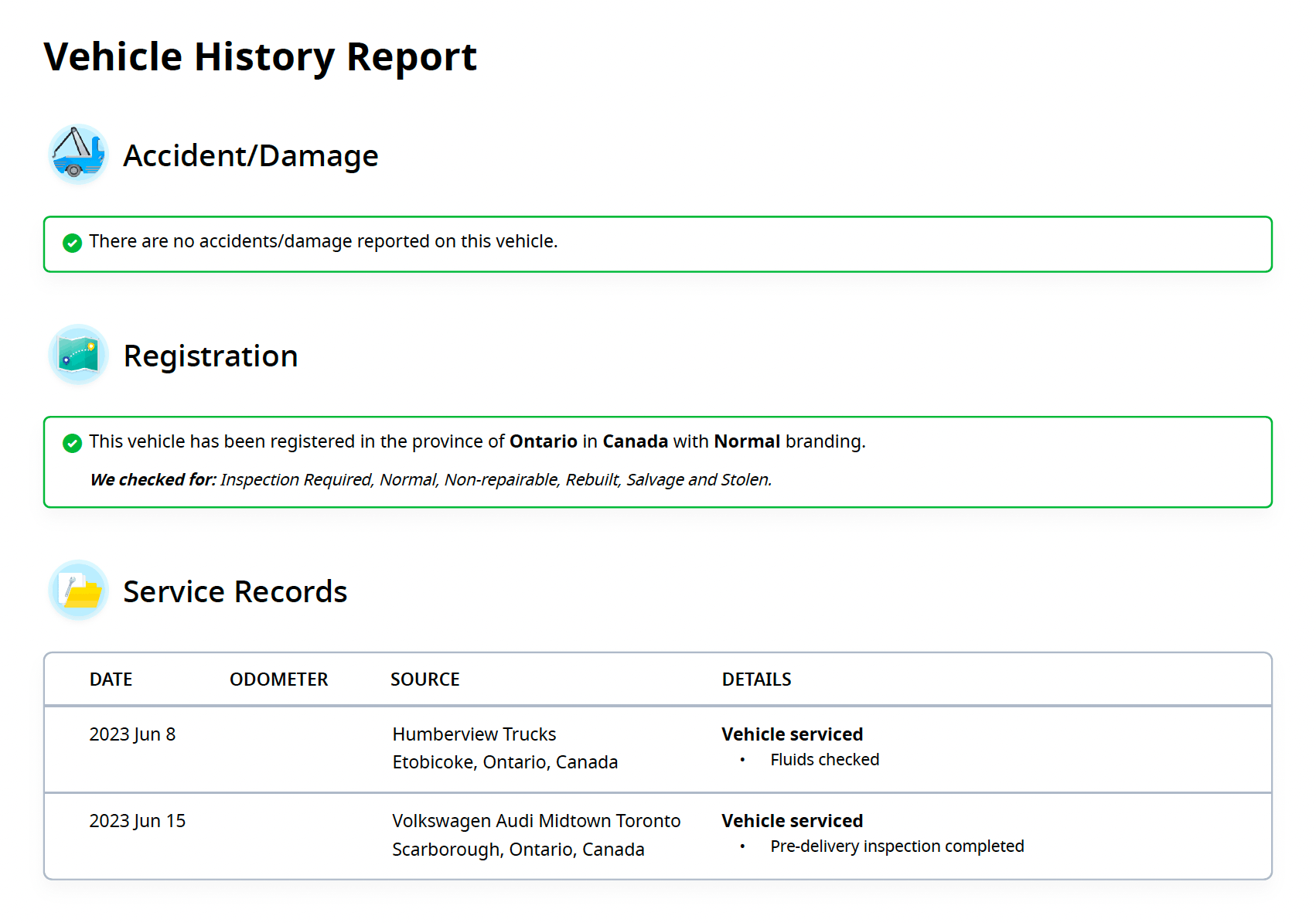Click Humberview Trucks service source
The height and width of the screenshot is (923, 1316).
click(474, 734)
